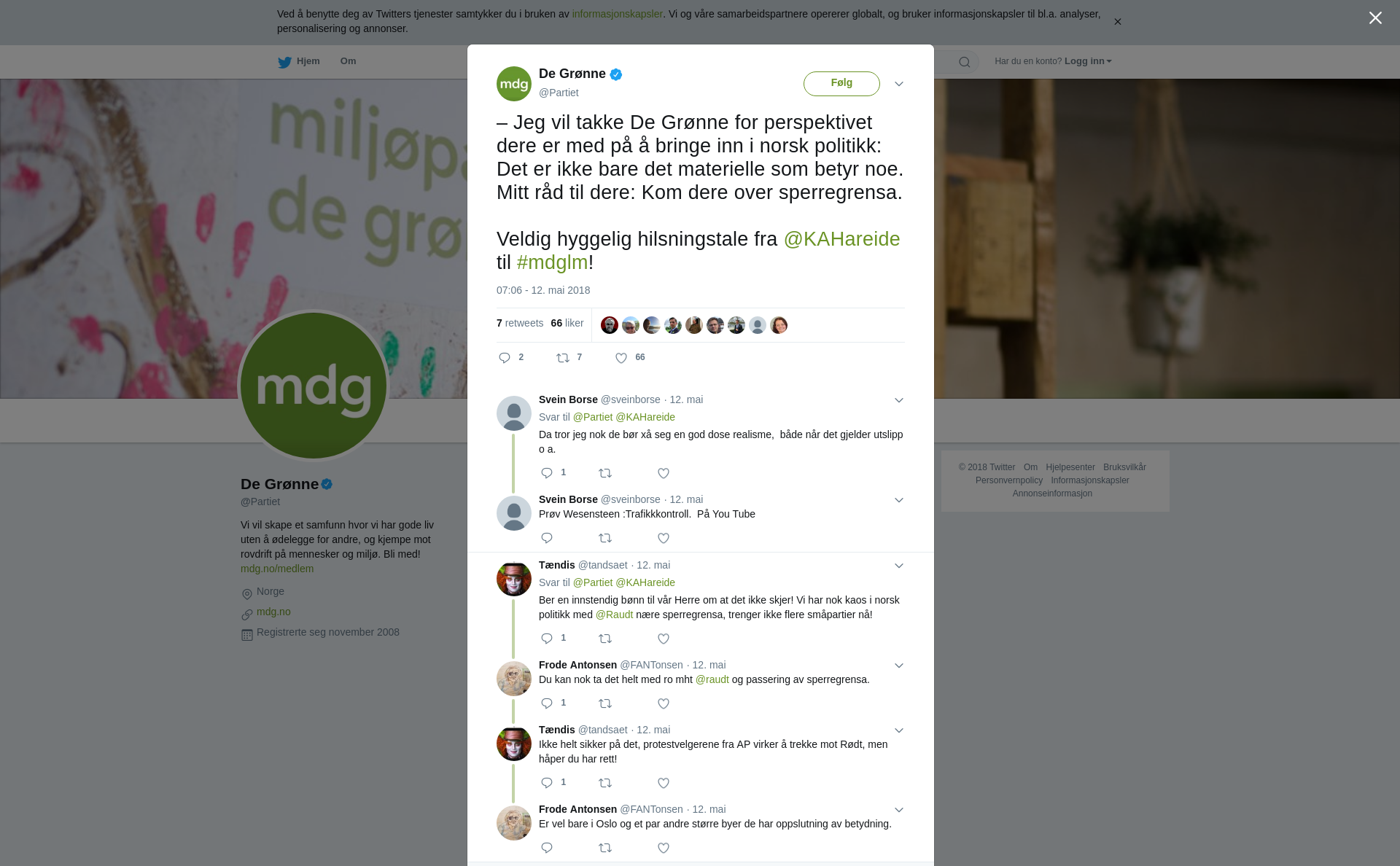Viewport: 1400px width, 866px height.
Task: Open more options chevron beside Følg button
Action: tap(899, 84)
